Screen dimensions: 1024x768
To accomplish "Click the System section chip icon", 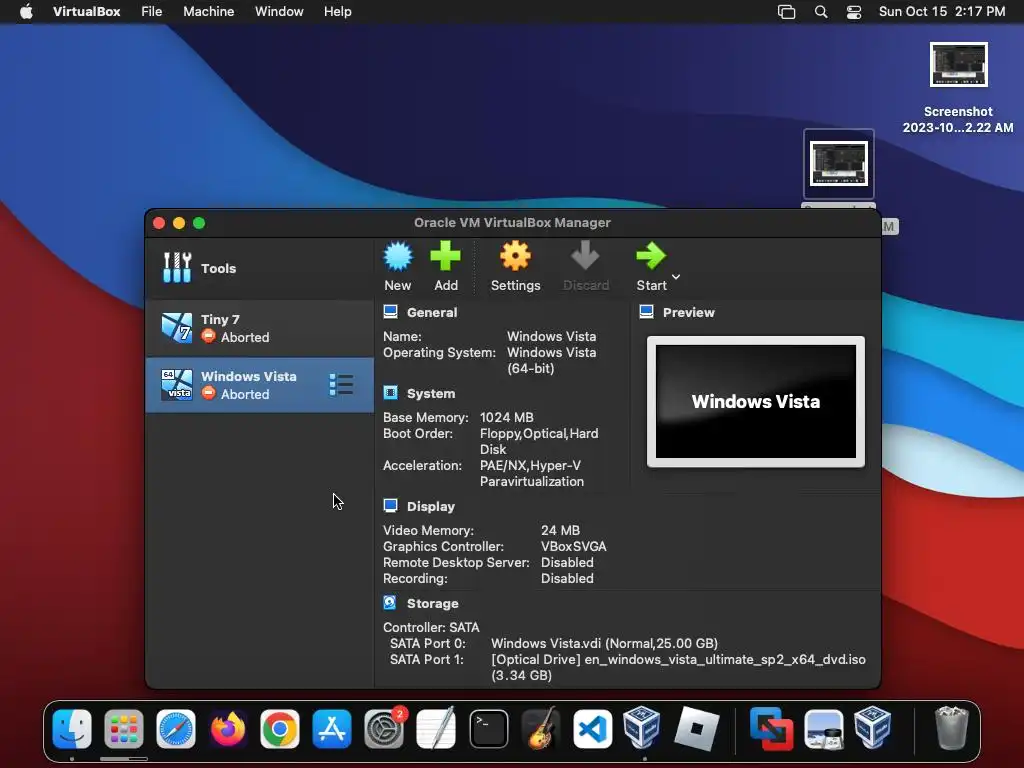I will 391,393.
